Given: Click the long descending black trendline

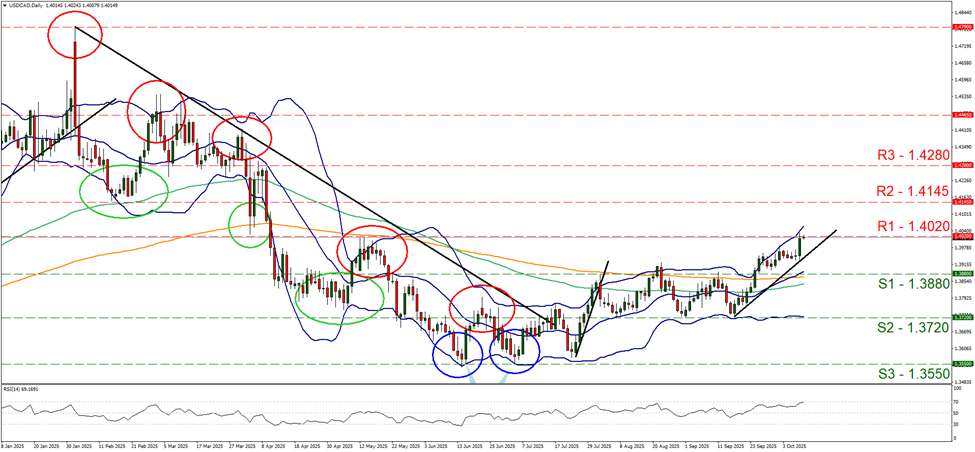Looking at the screenshot, I should [x=300, y=169].
